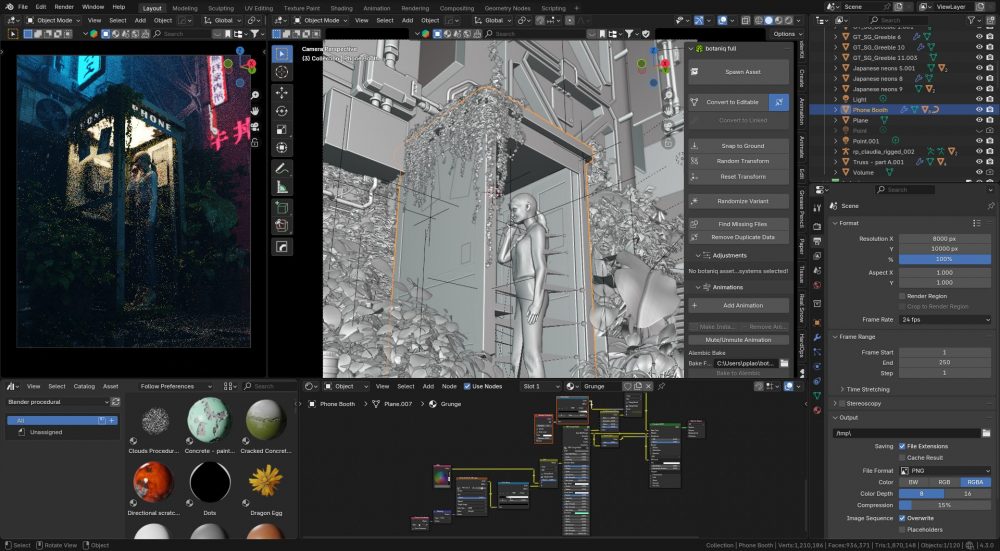1000x551 pixels.
Task: Uncheck the Overwrite image sequence option
Action: pyautogui.click(x=903, y=518)
